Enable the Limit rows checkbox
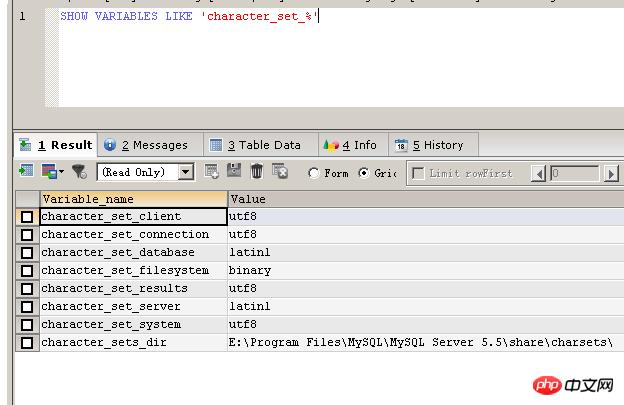 click(418, 173)
